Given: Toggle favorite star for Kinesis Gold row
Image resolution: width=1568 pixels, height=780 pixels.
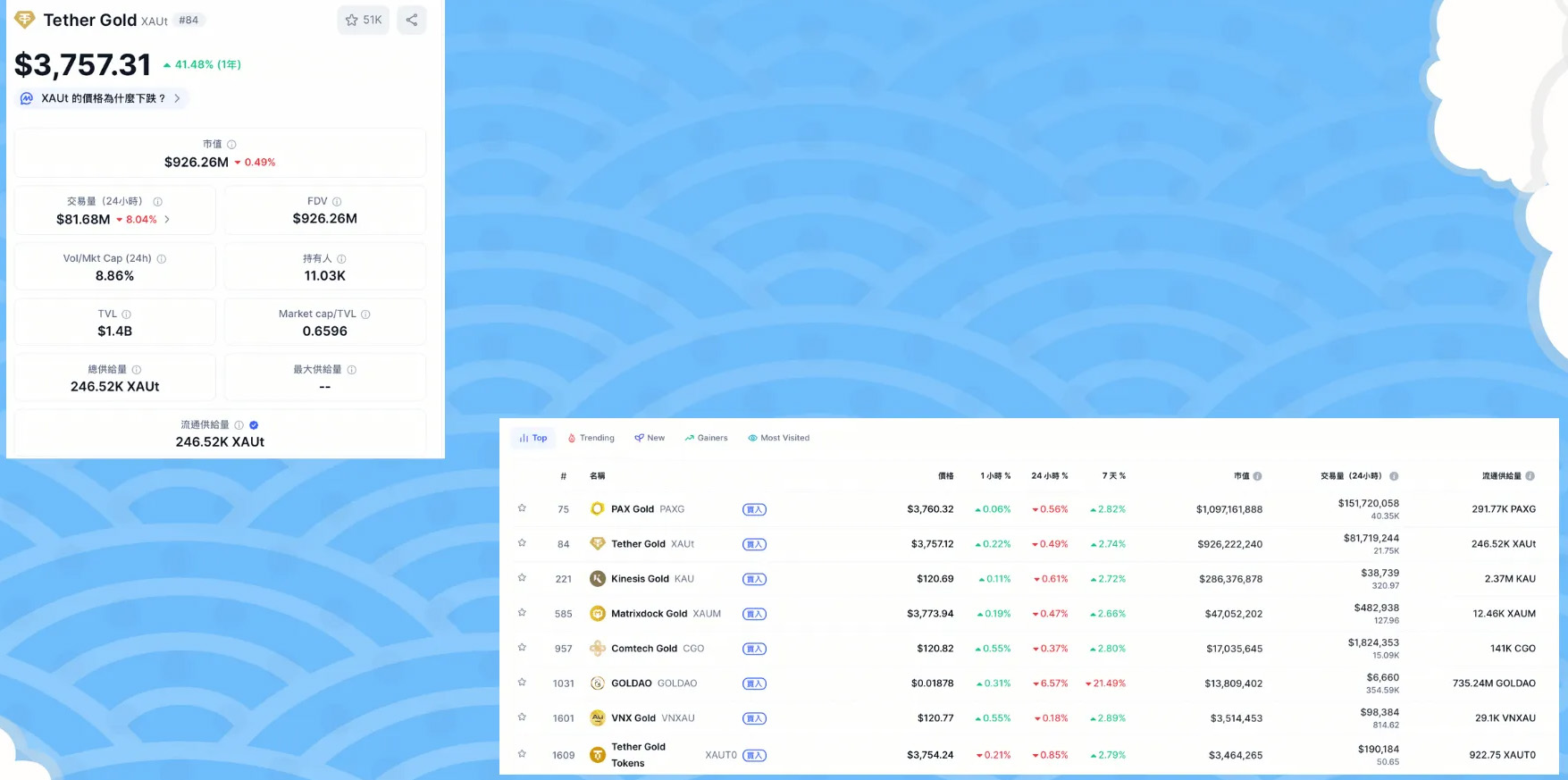Looking at the screenshot, I should pos(522,578).
